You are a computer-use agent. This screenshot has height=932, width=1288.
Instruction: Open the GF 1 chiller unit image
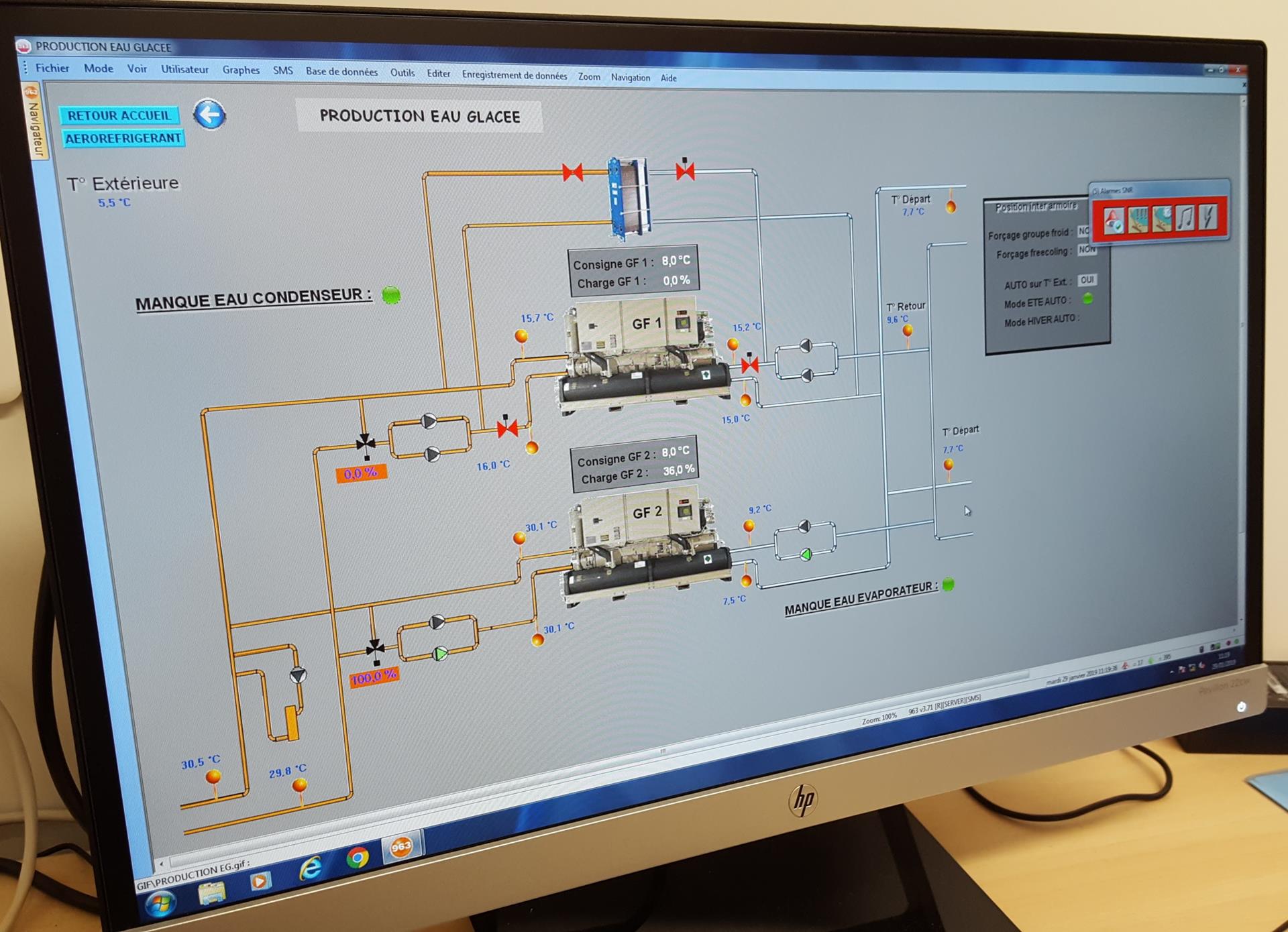645,356
